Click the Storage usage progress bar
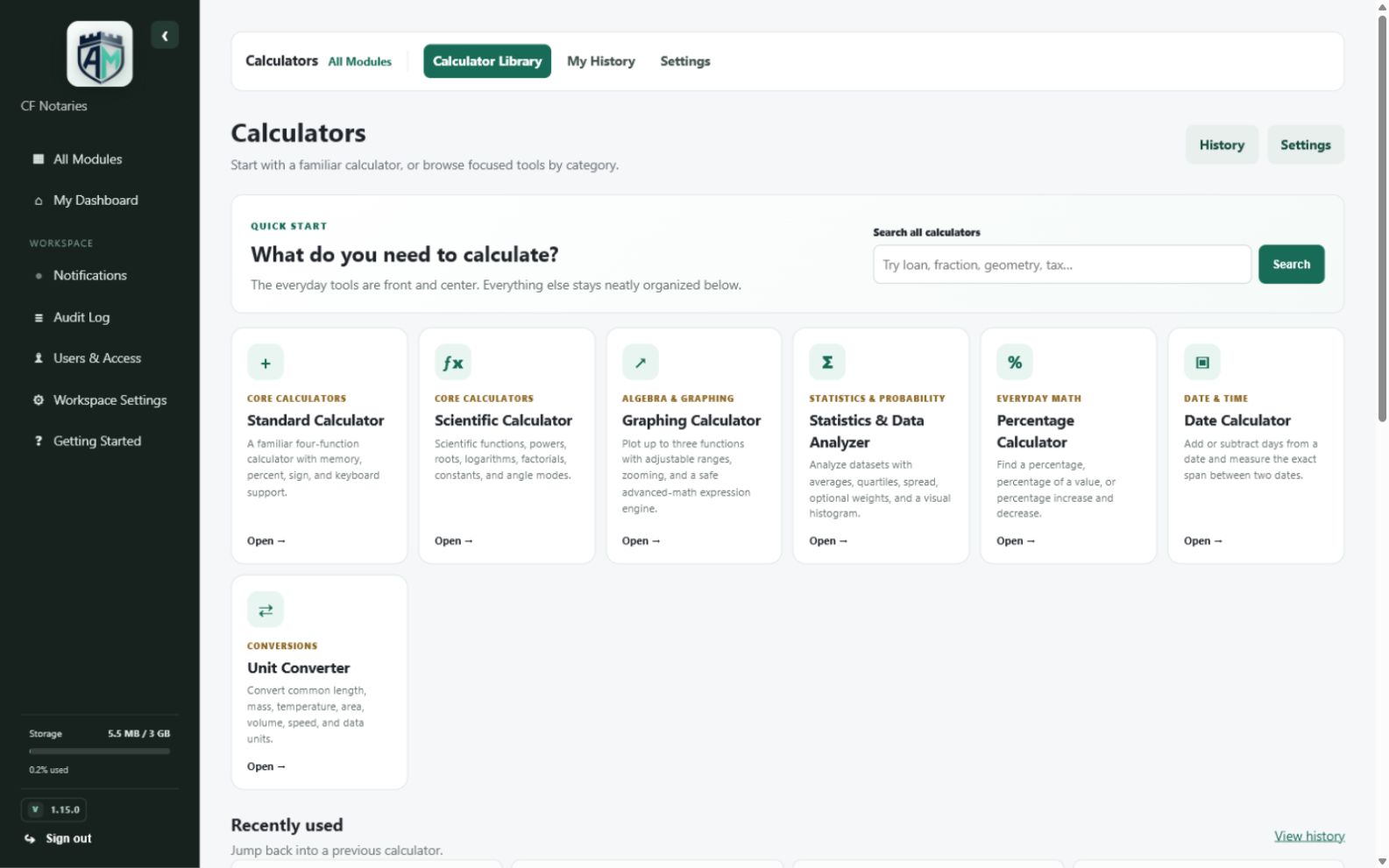Screen dimensions: 1389x868 point(99,752)
